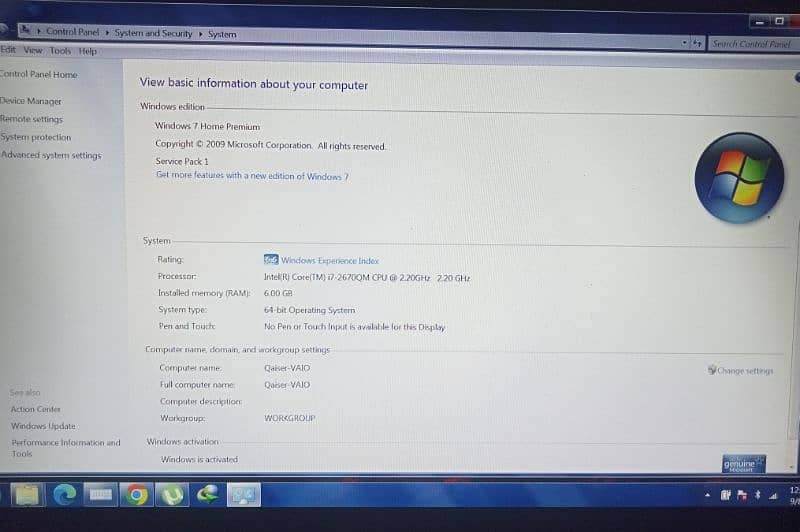The width and height of the screenshot is (800, 532).
Task: Open the keyboard app taskbar icon
Action: (101, 495)
